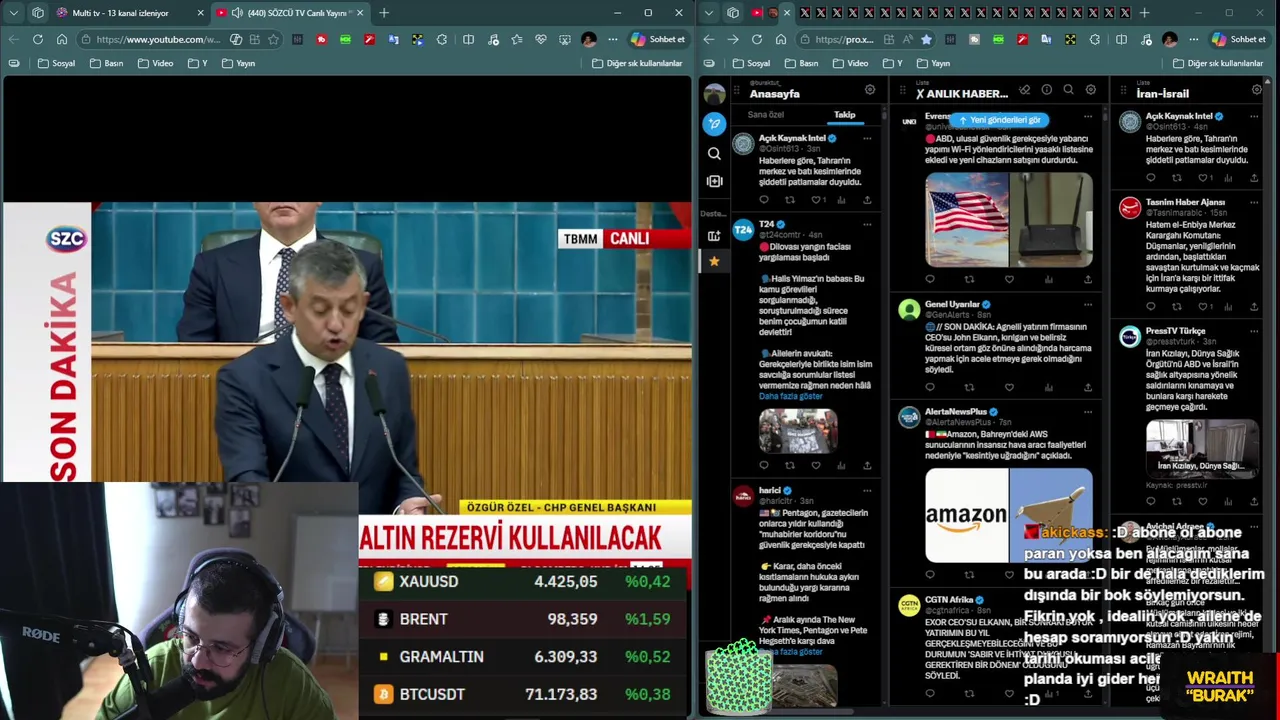The image size is (1280, 720).
Task: Open more options on Genel Uyarılar post
Action: point(1088,304)
